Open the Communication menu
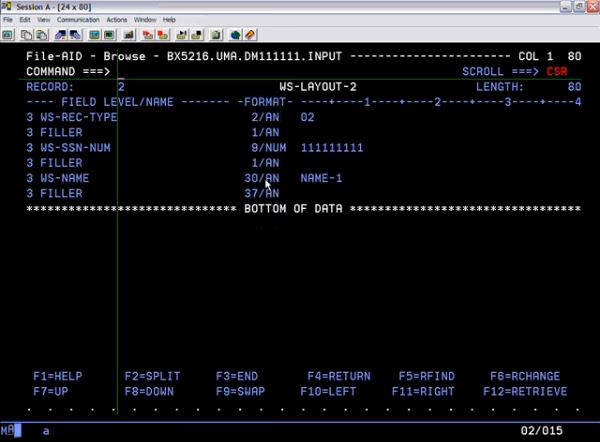 click(78, 20)
